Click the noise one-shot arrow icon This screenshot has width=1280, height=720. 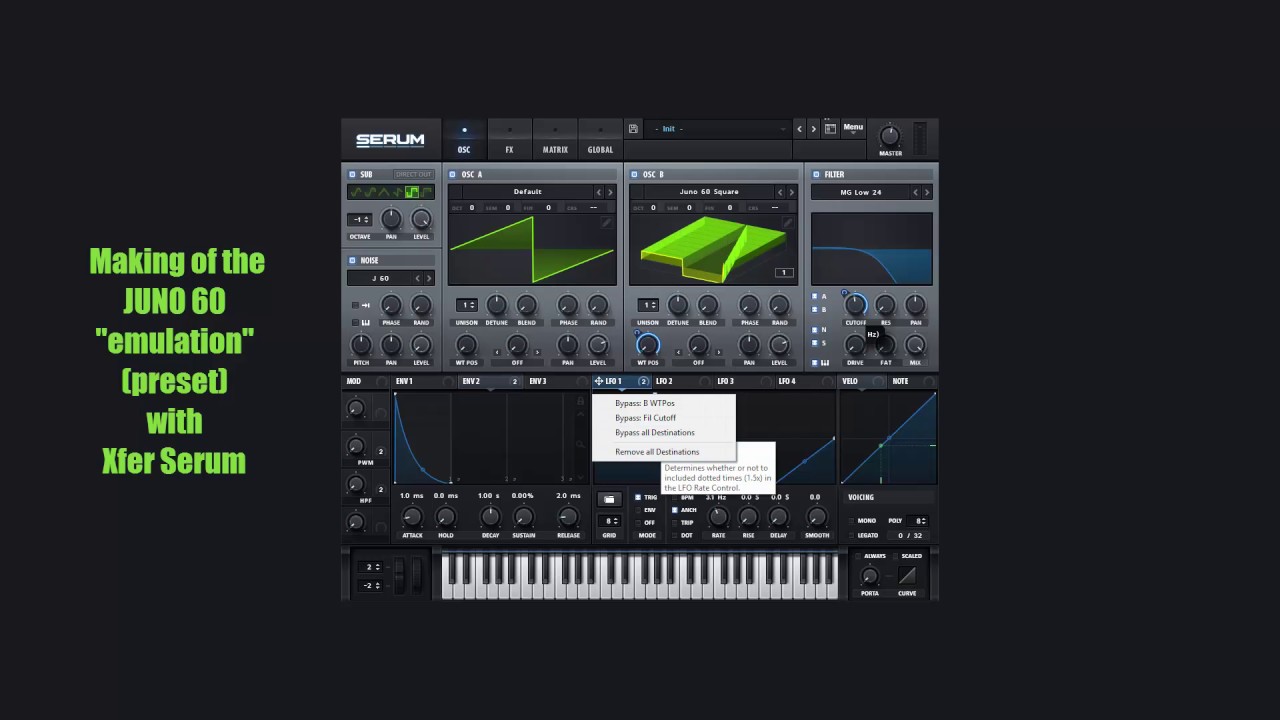coord(366,304)
